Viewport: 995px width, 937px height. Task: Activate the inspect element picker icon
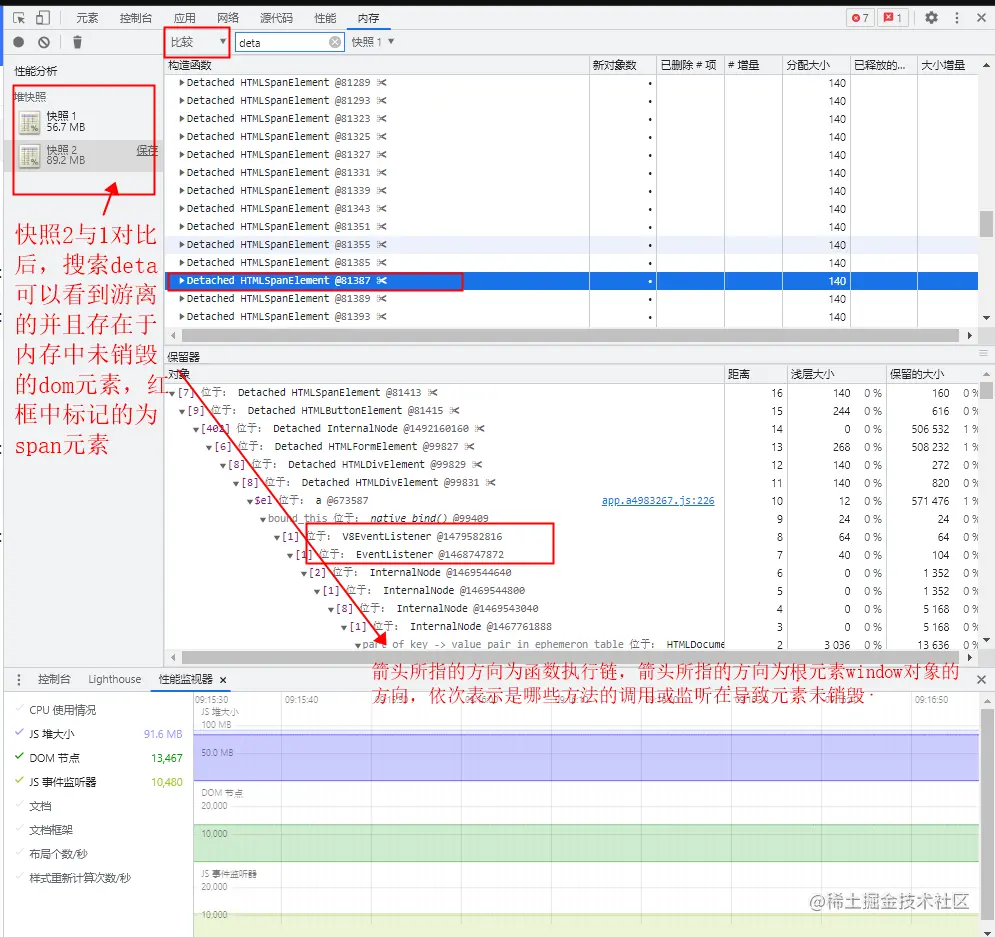click(18, 18)
